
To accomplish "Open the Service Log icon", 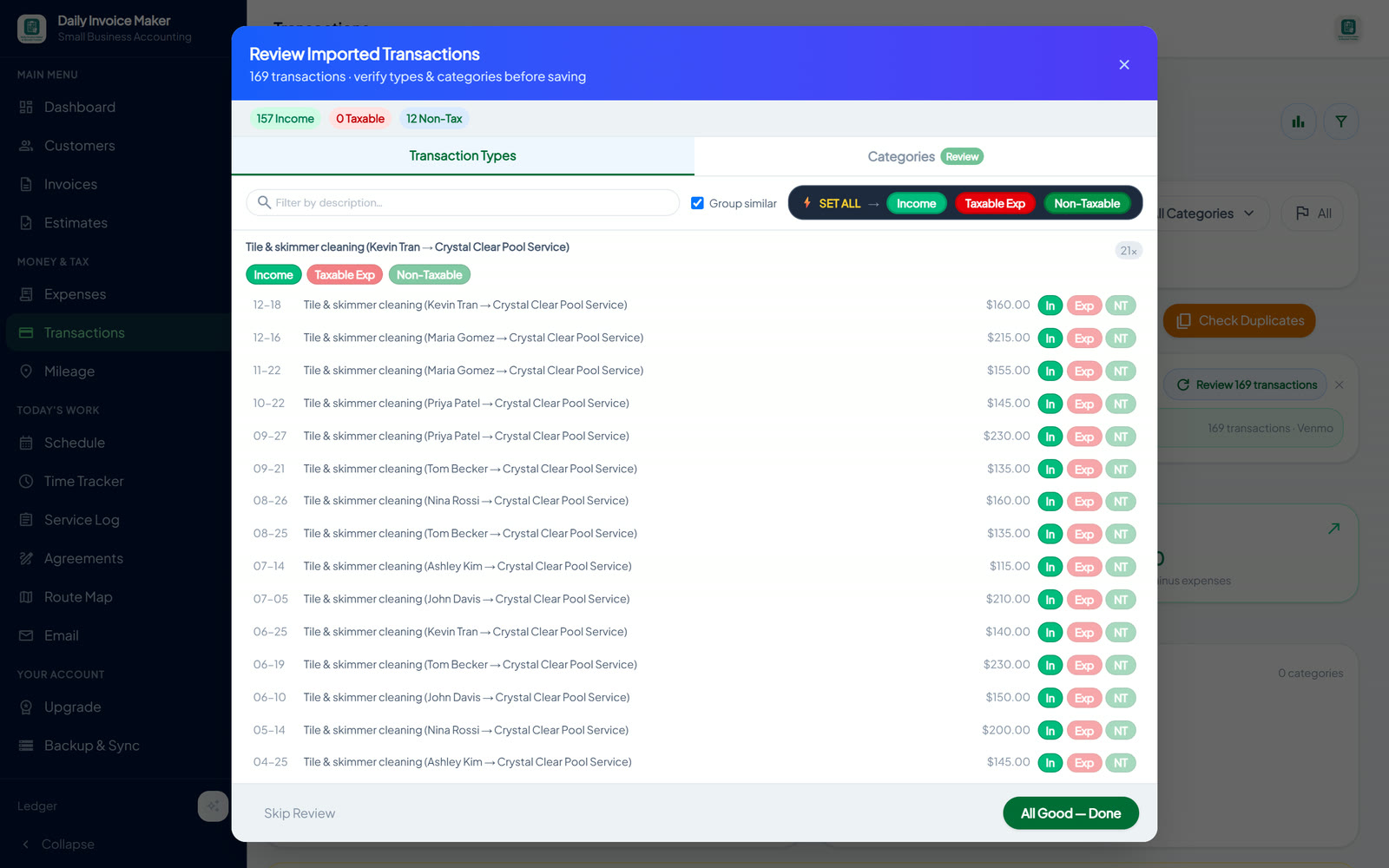I will [26, 520].
